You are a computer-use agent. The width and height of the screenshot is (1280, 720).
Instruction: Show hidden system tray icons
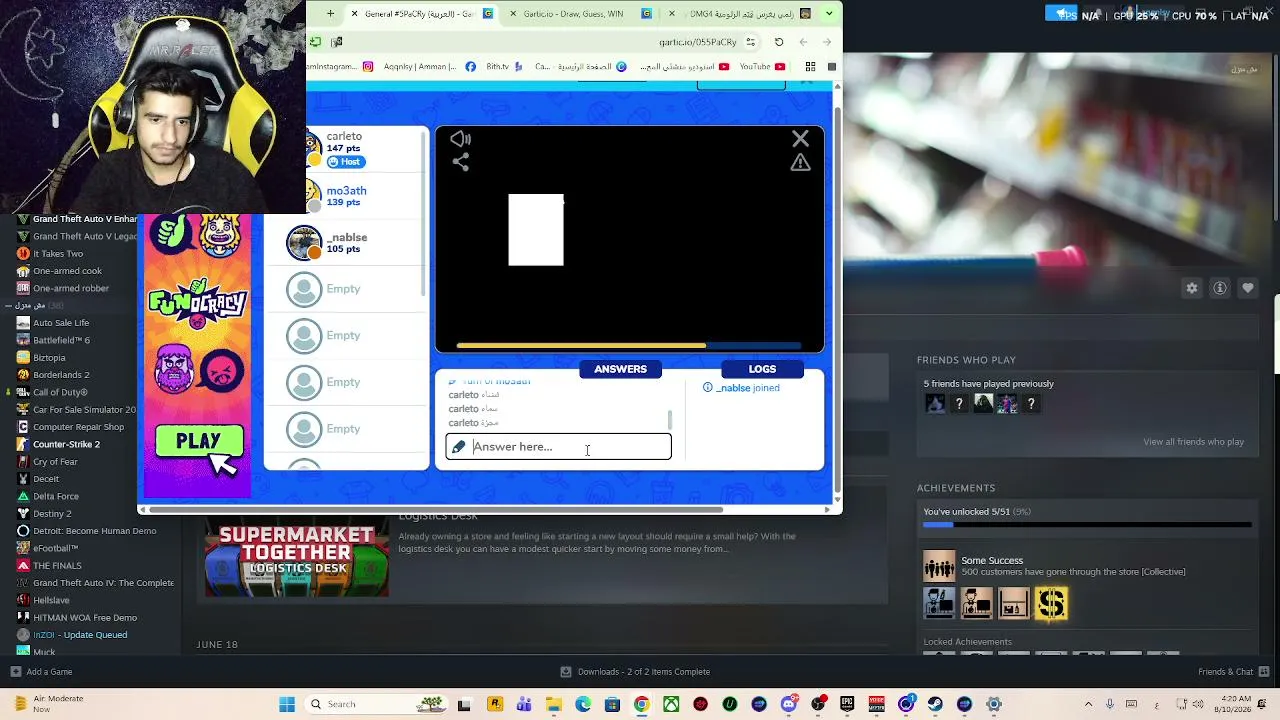[x=1089, y=704]
